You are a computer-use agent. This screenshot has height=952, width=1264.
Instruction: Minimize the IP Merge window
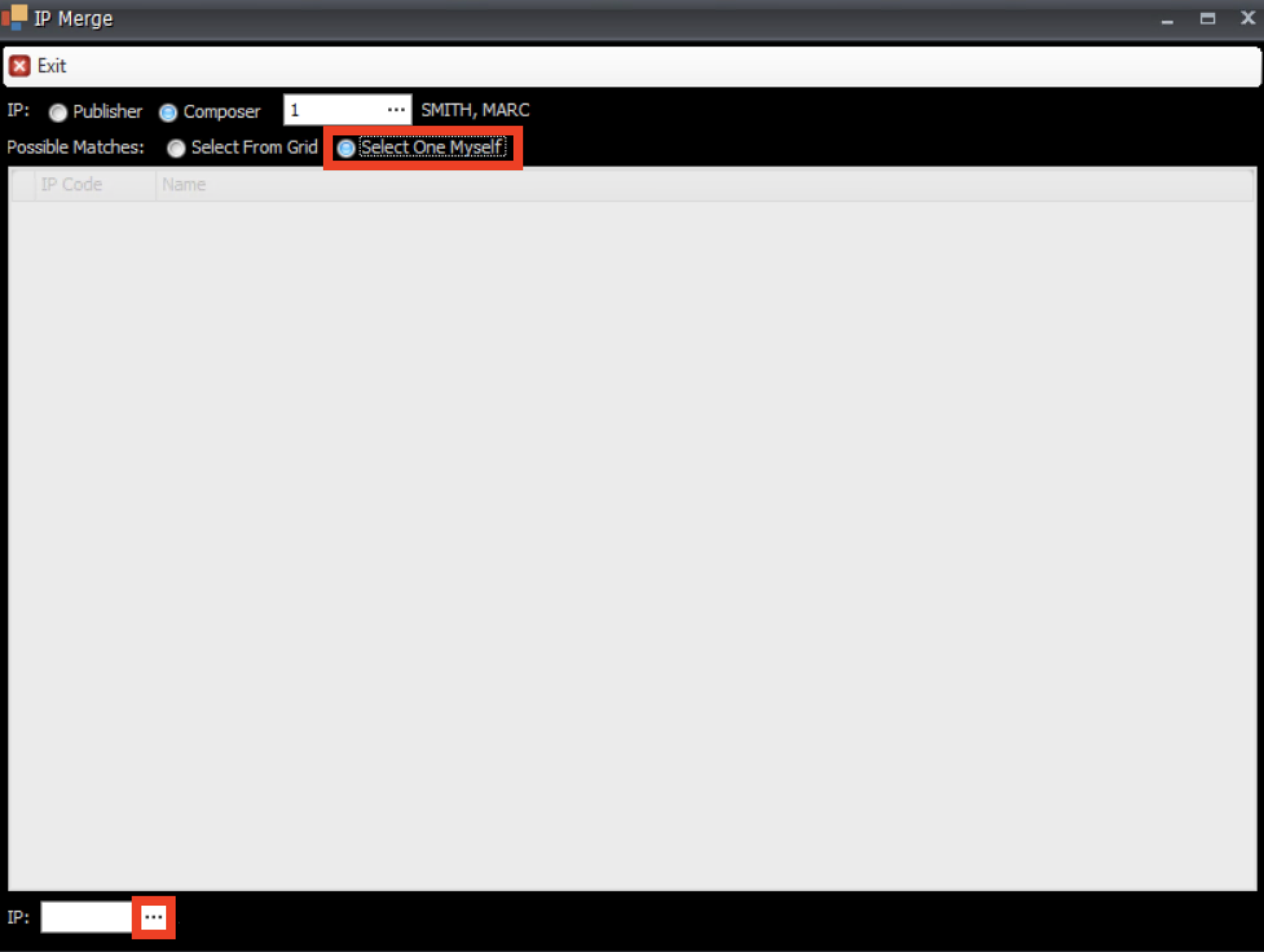point(1167,19)
